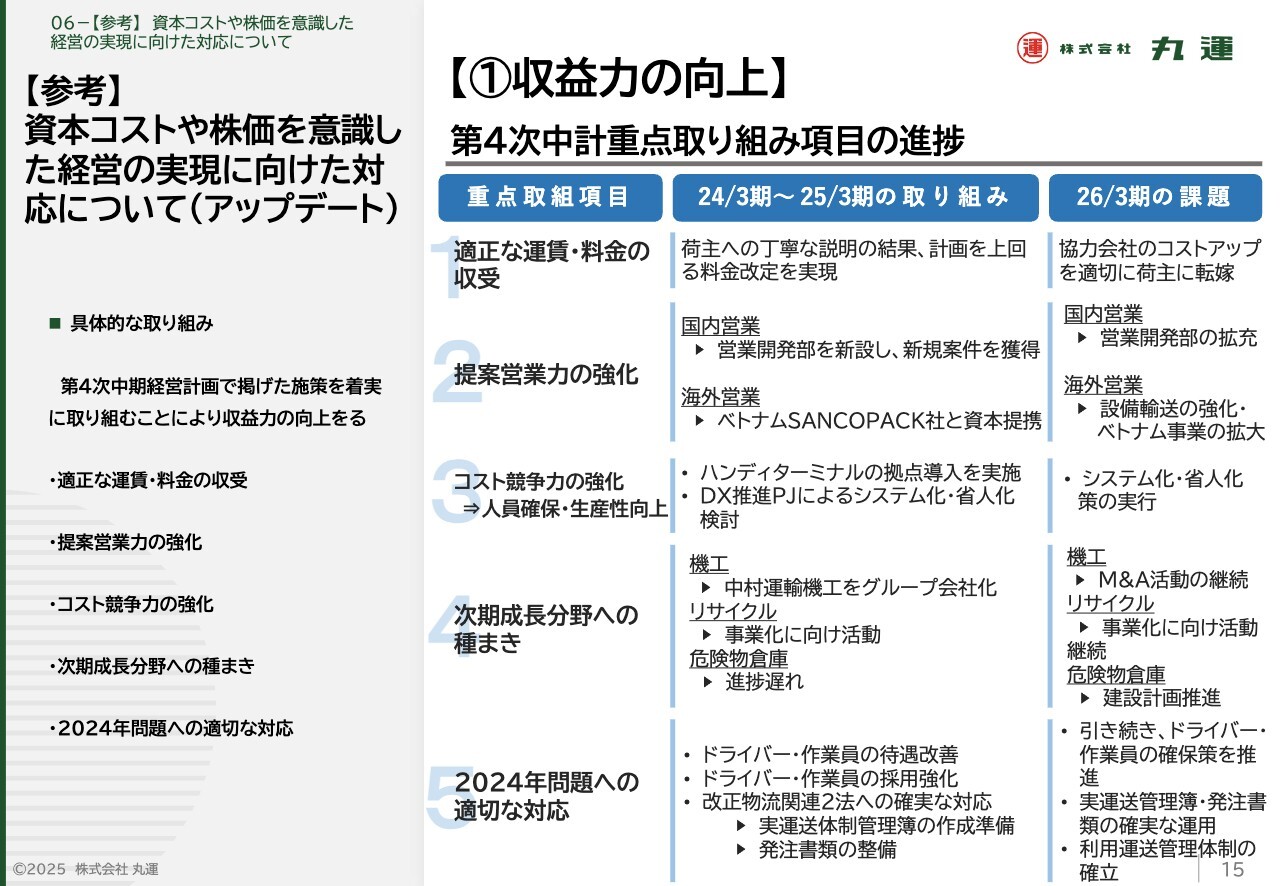
Task: Click 進捗遅れ under 危険物倉庫
Action: pyautogui.click(x=764, y=682)
